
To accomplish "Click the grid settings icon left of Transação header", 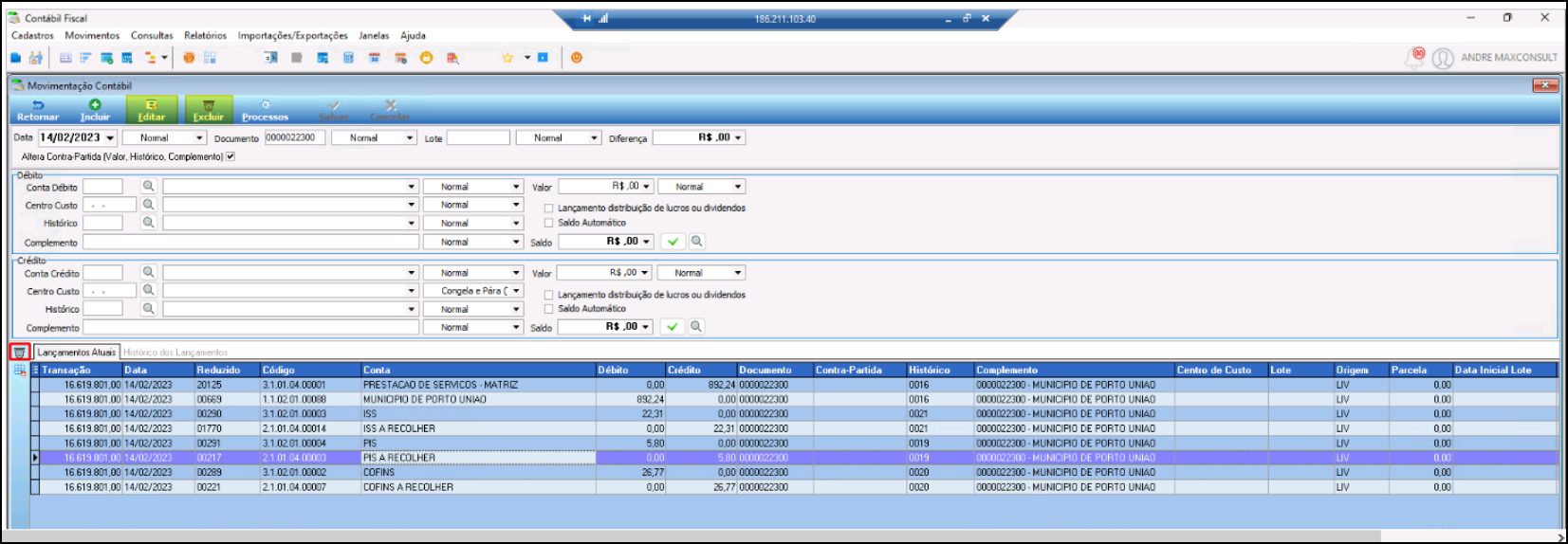I will (x=20, y=370).
